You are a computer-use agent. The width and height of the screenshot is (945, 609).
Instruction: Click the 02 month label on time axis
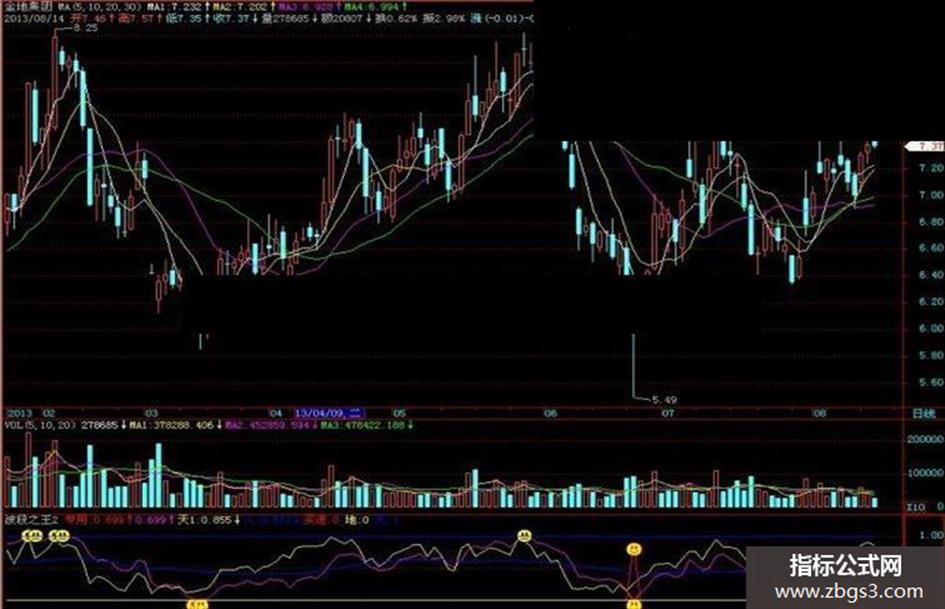[x=49, y=414]
